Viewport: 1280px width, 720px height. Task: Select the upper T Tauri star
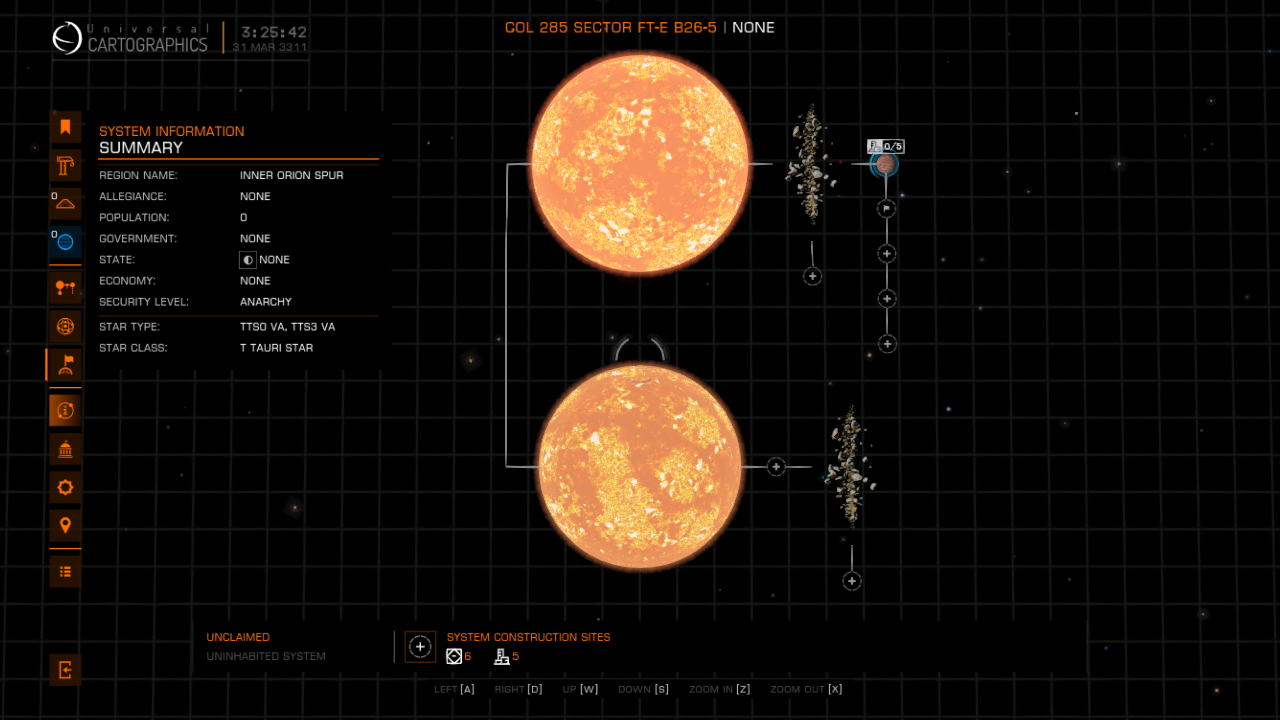[639, 162]
